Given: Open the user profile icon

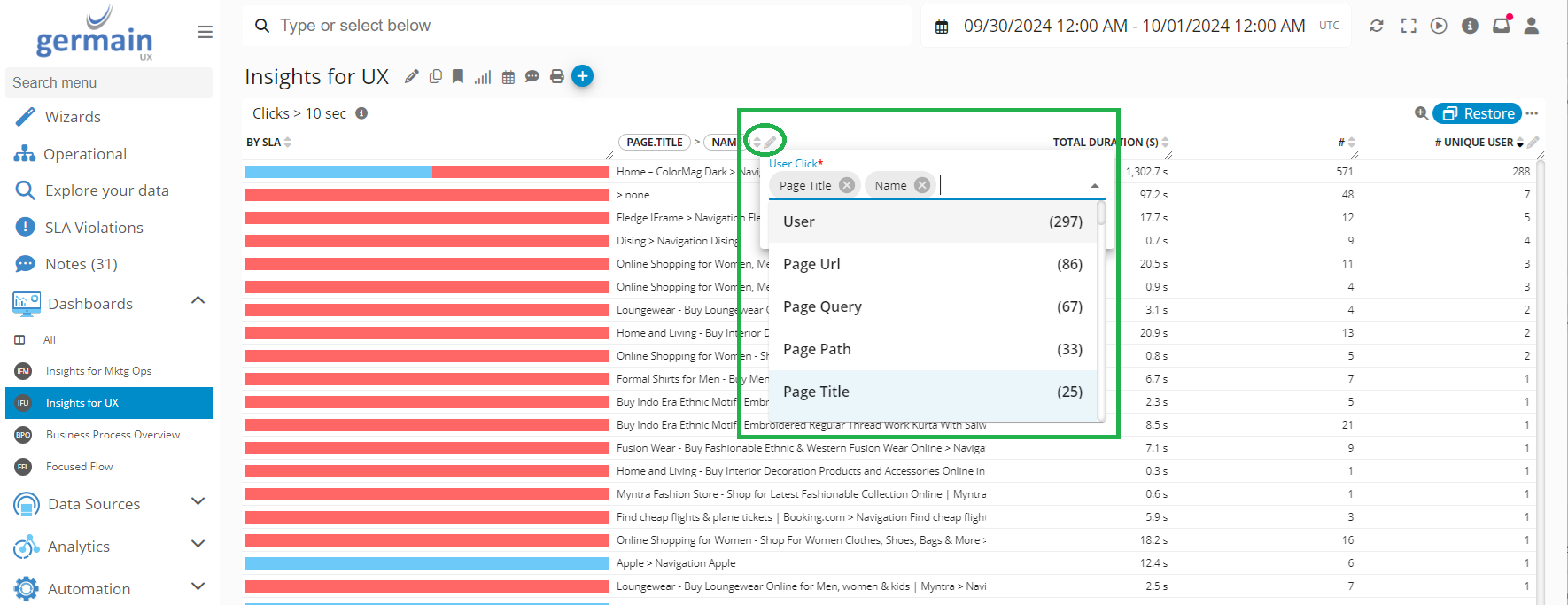Looking at the screenshot, I should pyautogui.click(x=1531, y=26).
